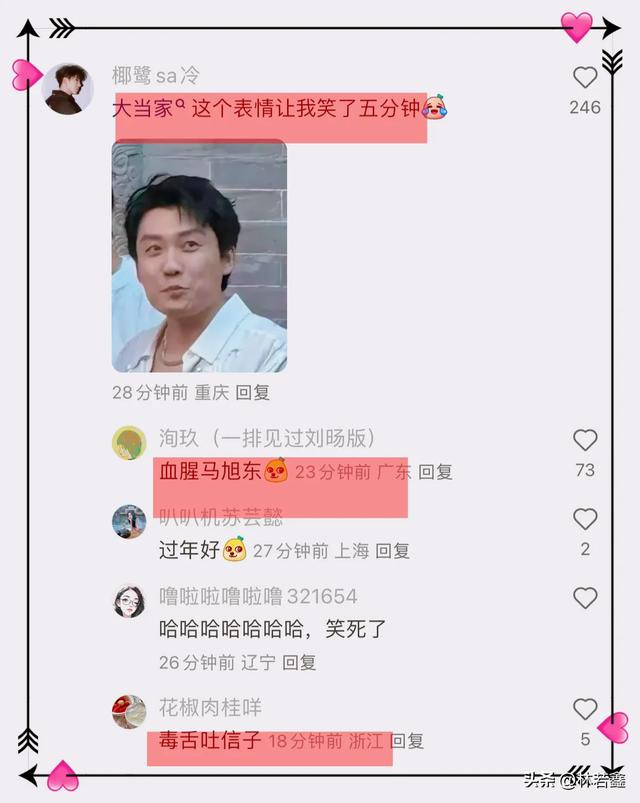Open username 椰鹭 sa 冷
The image size is (640, 803).
point(156,75)
